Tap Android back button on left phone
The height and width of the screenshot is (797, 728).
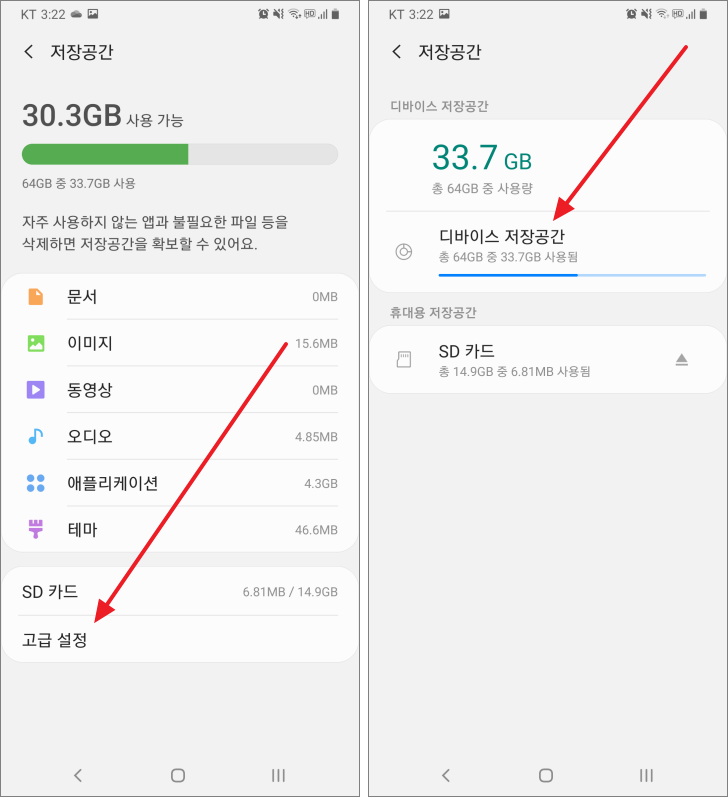coord(78,775)
